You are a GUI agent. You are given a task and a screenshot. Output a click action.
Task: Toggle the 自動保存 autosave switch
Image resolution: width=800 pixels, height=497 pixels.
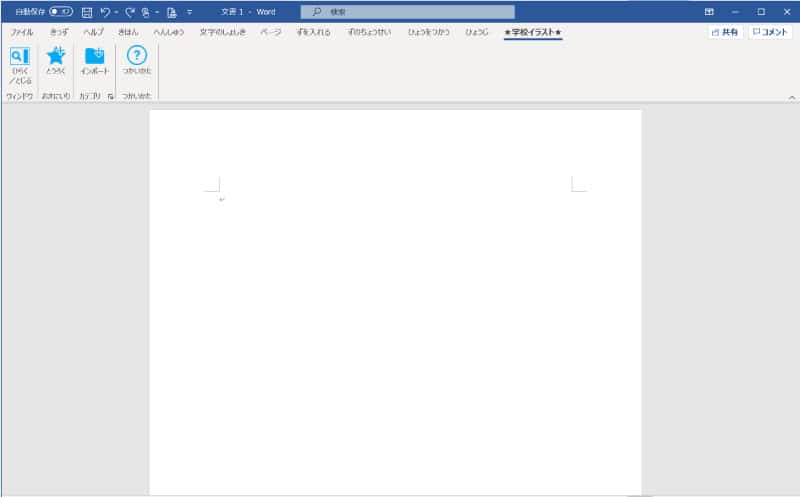[x=61, y=12]
